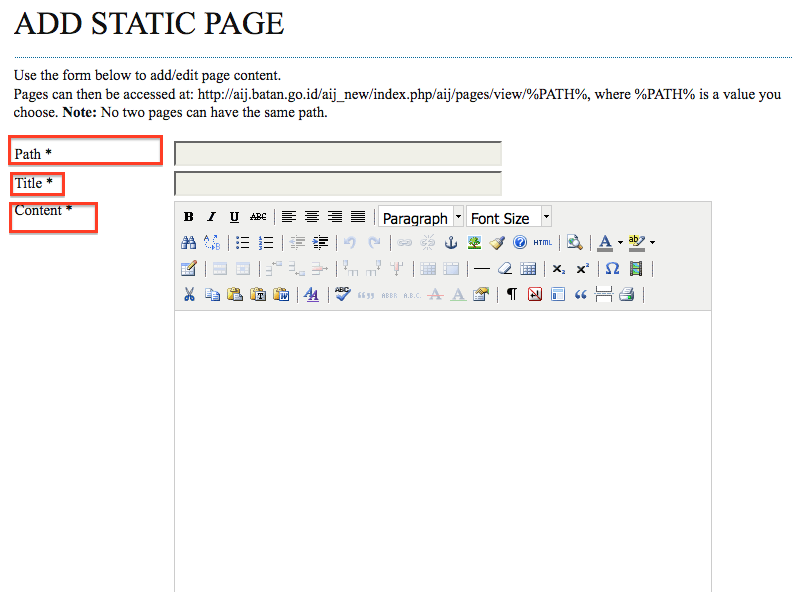Open the Font Size dropdown
Viewport: 792px width, 592px height.
coord(509,217)
